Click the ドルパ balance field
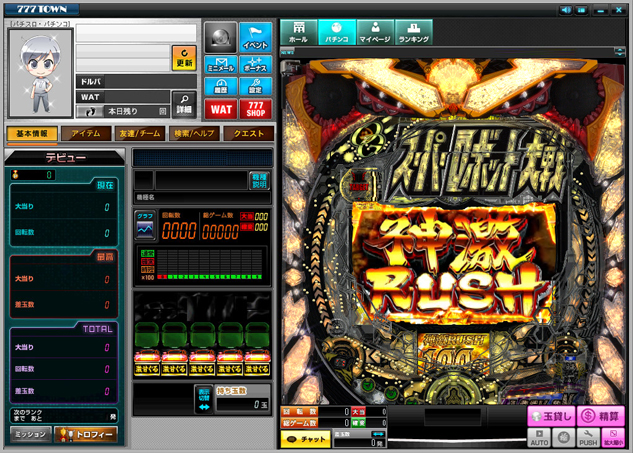This screenshot has width=633, height=453. (136, 82)
